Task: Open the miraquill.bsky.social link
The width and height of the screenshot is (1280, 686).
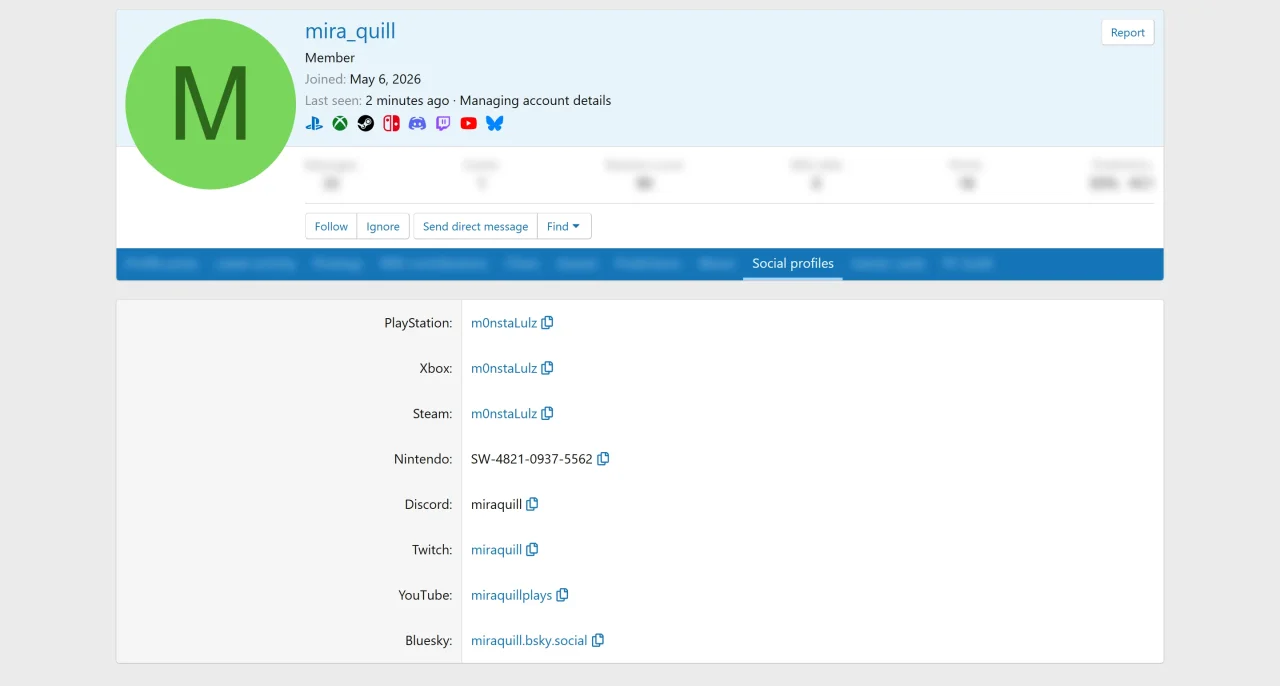Action: [x=529, y=640]
